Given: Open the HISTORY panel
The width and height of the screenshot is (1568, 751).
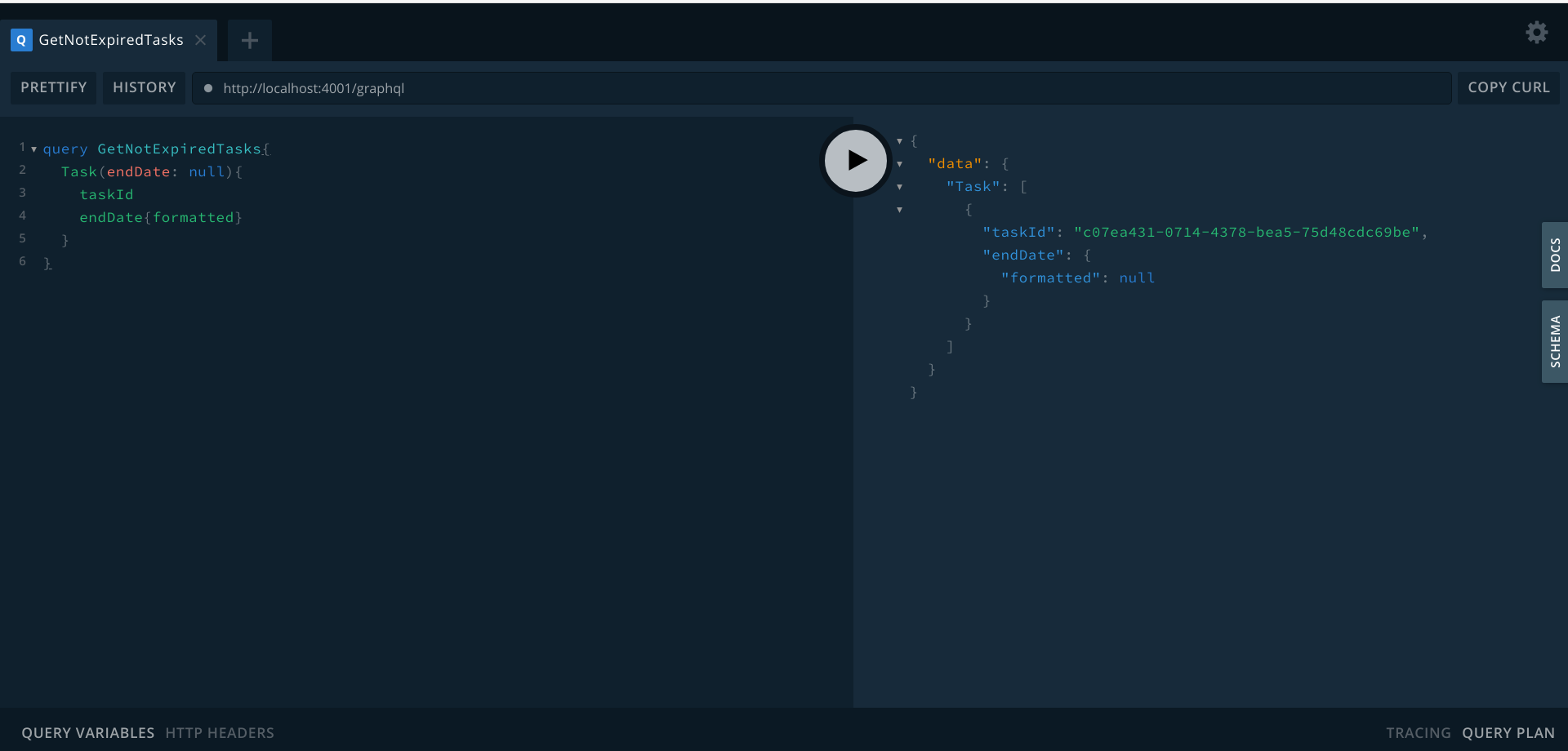Looking at the screenshot, I should click(x=144, y=87).
